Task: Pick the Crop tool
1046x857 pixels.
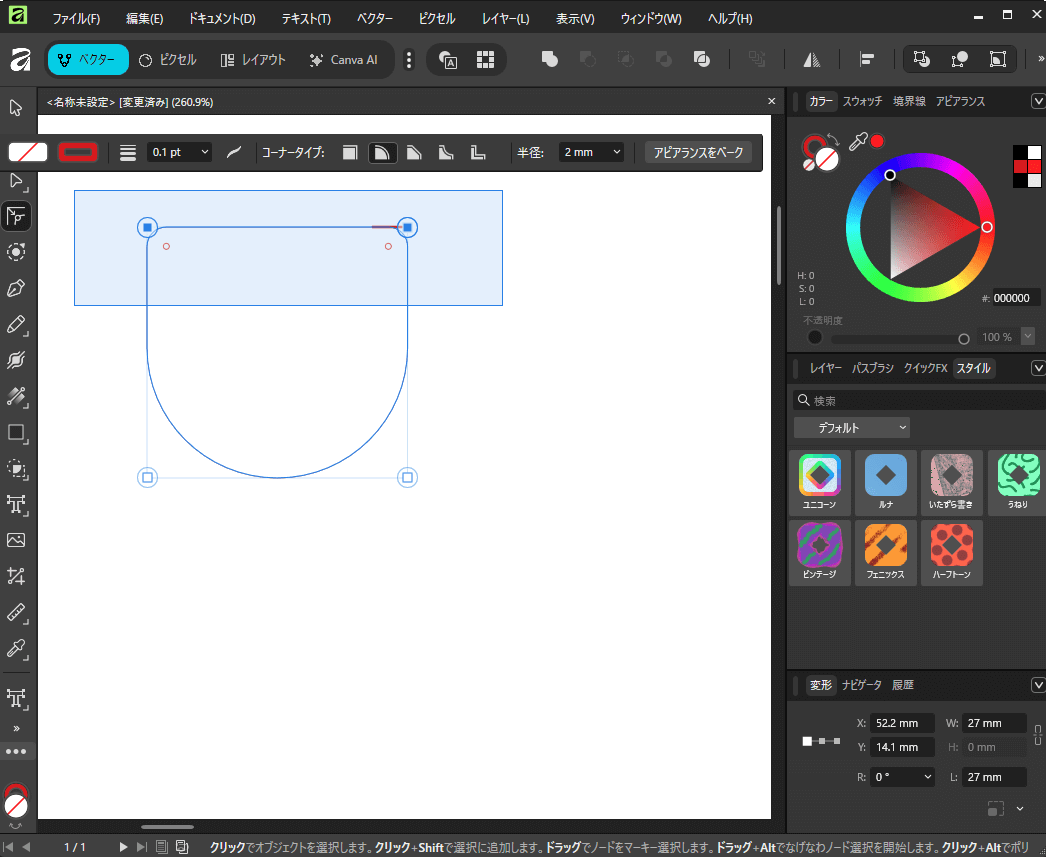Action: click(x=16, y=576)
